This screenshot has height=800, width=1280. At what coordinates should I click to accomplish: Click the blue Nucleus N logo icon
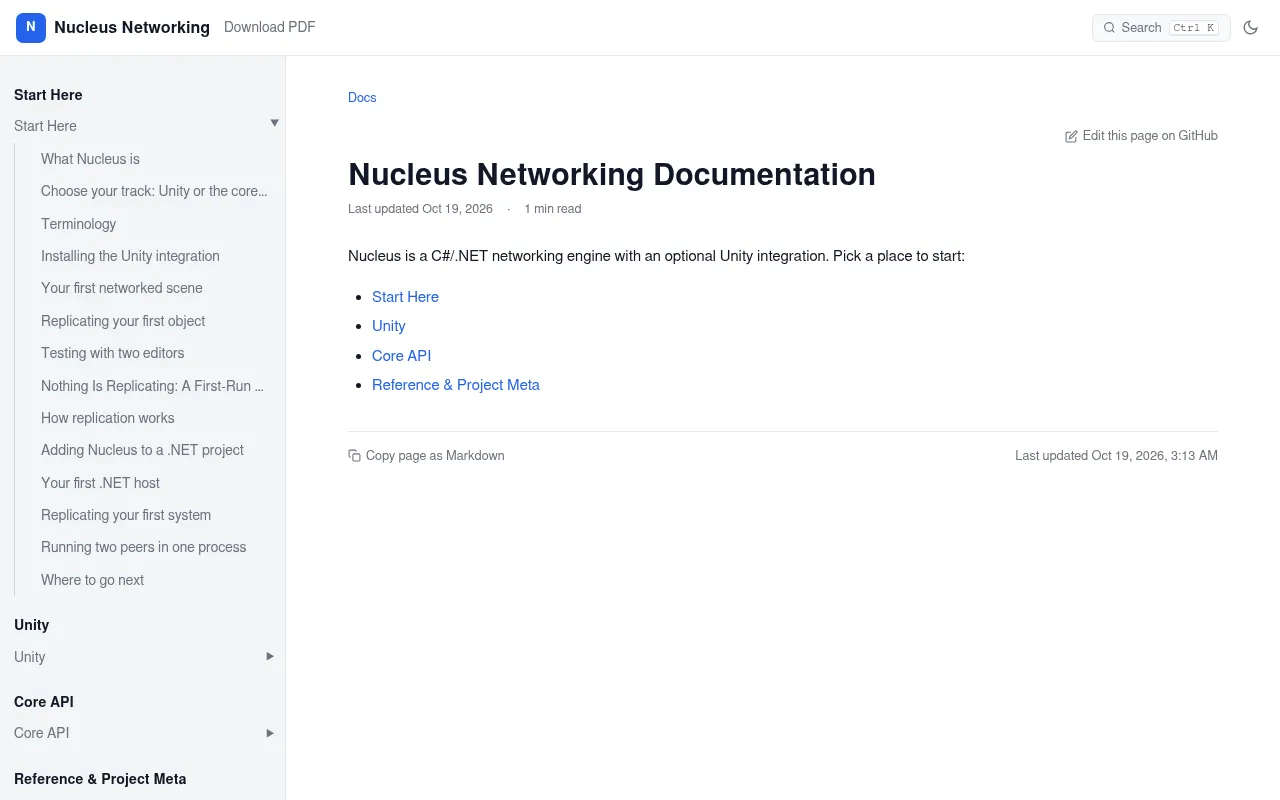(31, 28)
